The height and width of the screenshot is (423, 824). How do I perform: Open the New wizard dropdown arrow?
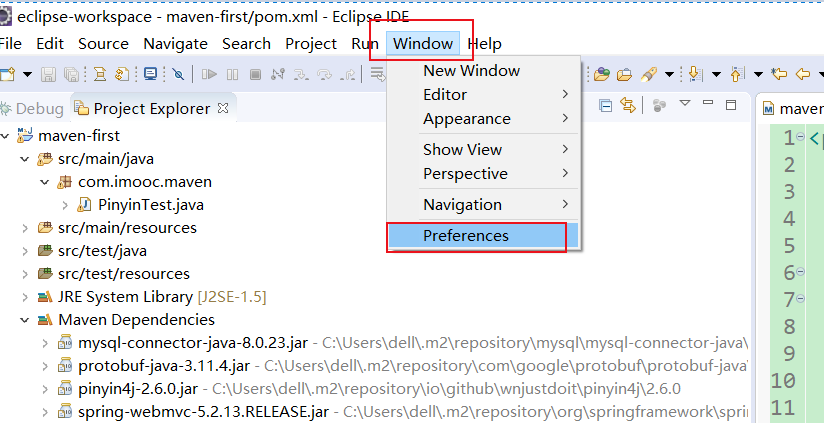27,75
